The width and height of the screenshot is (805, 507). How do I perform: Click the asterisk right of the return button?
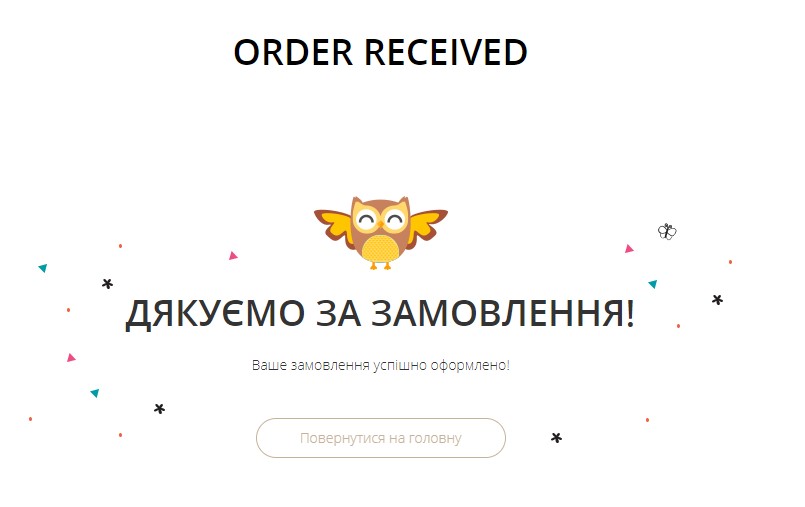tap(557, 438)
